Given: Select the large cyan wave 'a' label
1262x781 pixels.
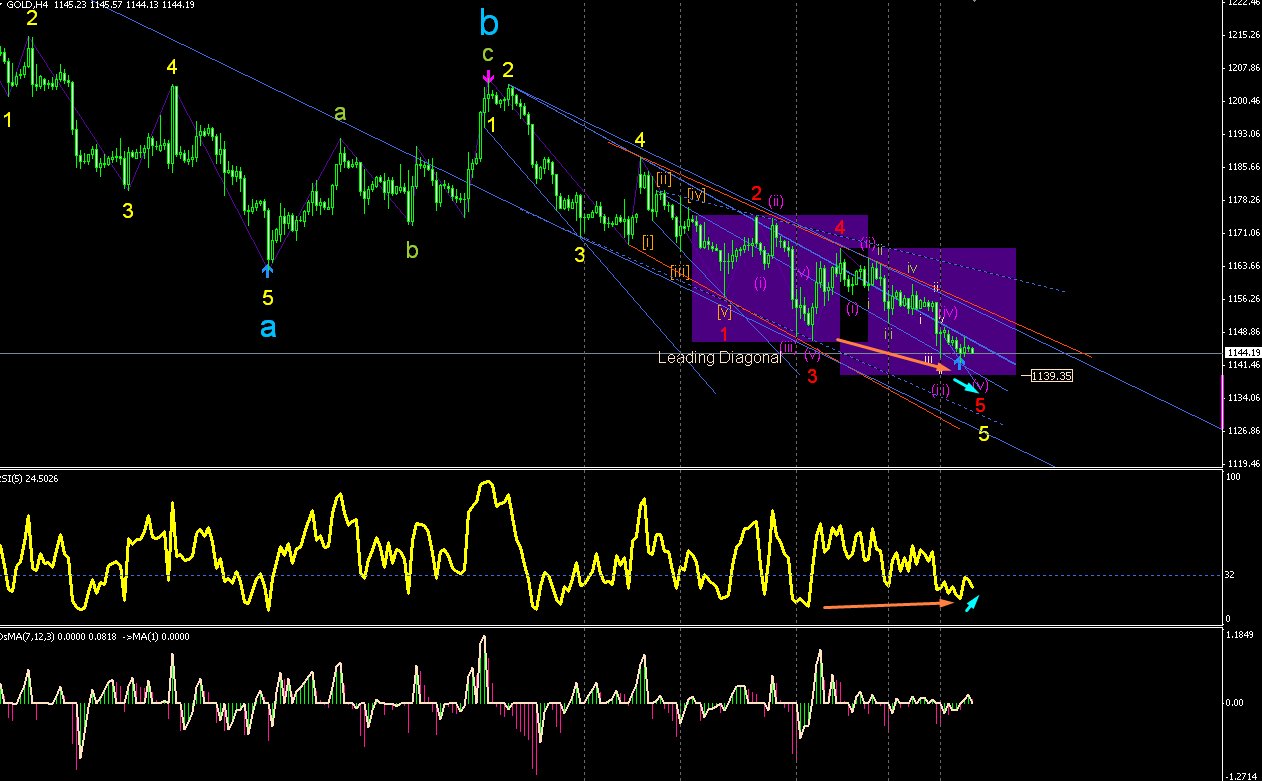Looking at the screenshot, I should click(x=268, y=327).
